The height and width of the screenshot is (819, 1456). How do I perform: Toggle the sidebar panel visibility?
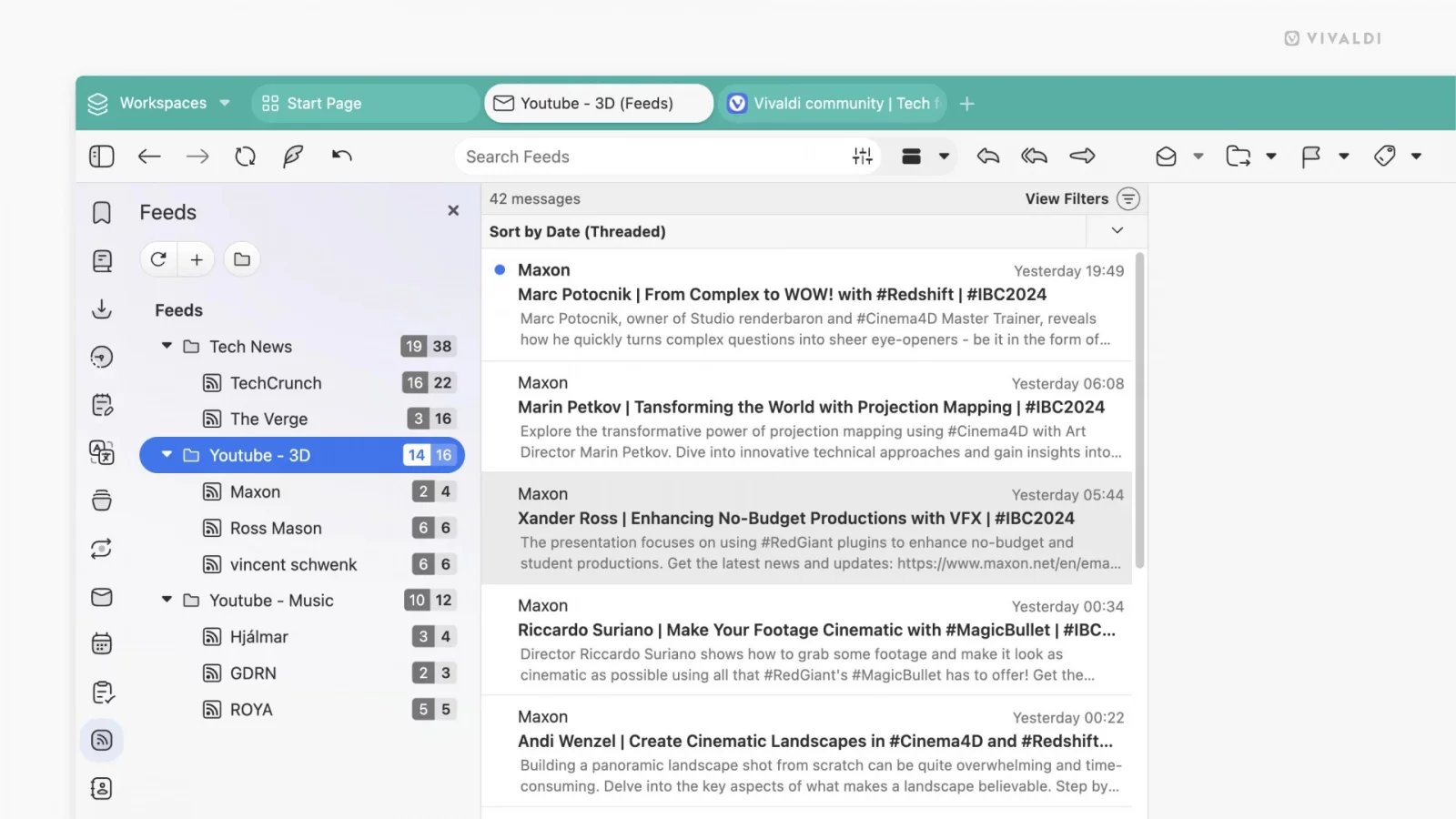tap(101, 156)
